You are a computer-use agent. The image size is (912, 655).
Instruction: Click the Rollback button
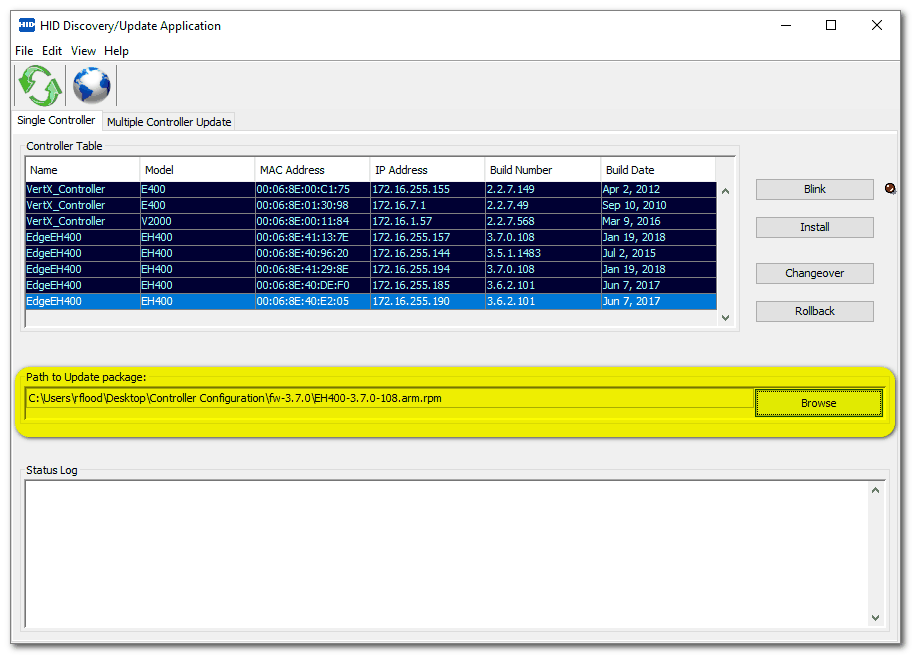814,311
